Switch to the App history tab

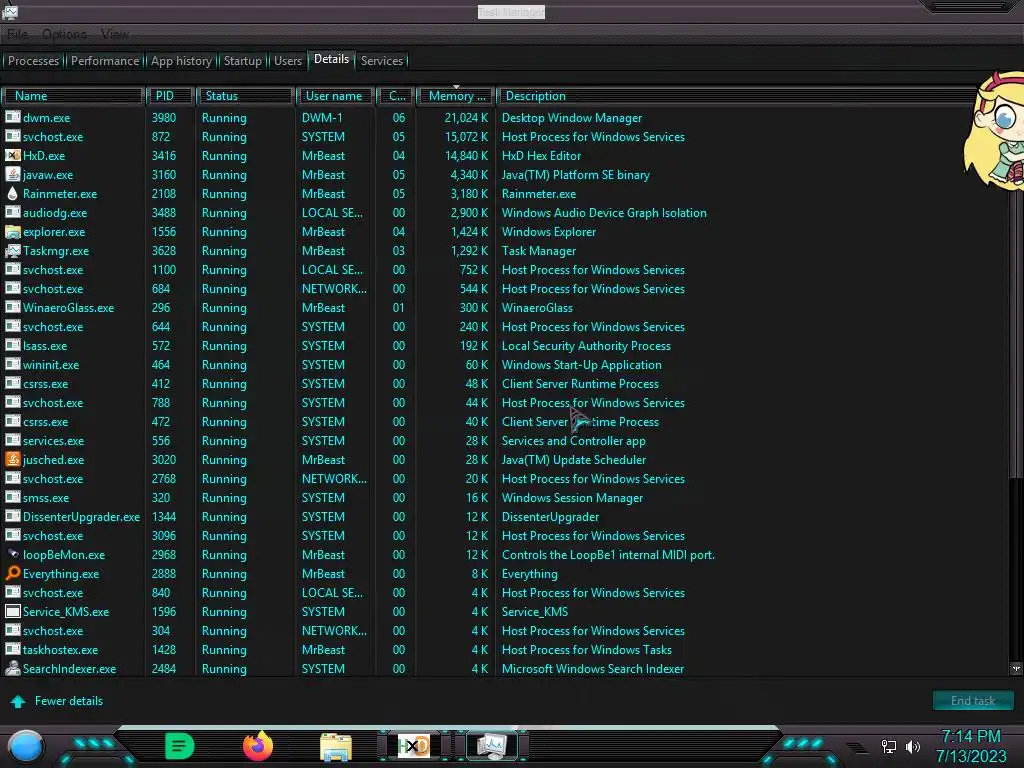tap(182, 61)
